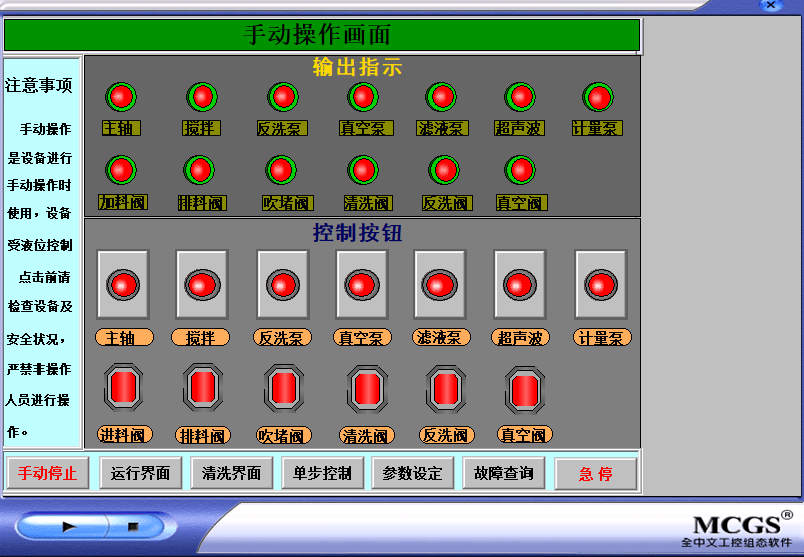Activate the 超声波 control push button

pyautogui.click(x=519, y=284)
